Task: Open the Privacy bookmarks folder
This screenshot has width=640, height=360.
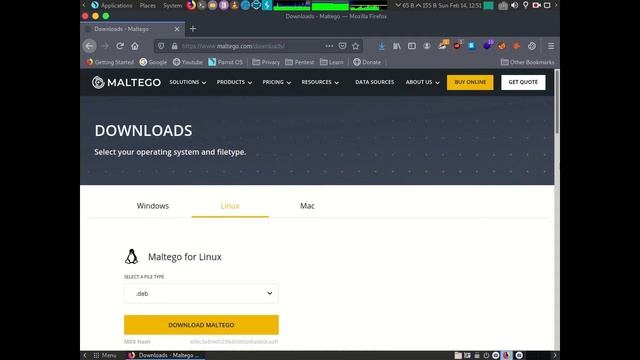Action: tap(266, 62)
